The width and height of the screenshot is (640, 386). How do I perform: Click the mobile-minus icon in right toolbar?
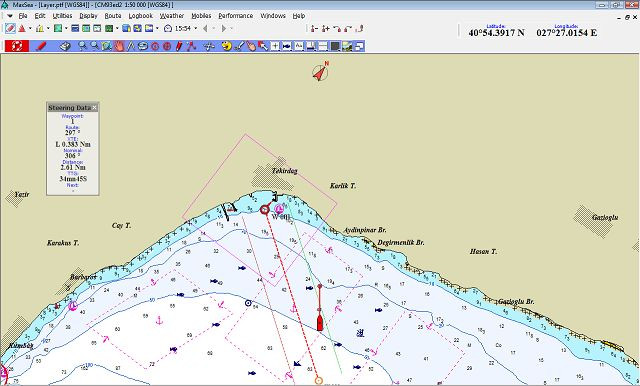pos(314,28)
